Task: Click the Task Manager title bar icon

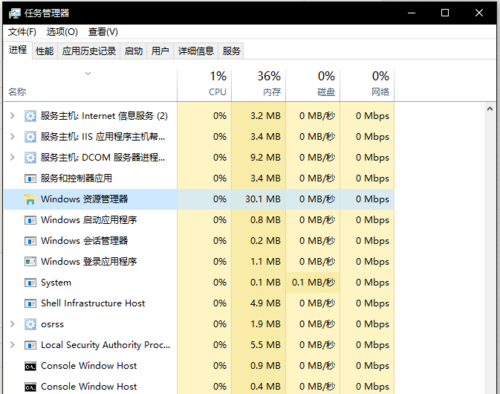Action: click(15, 13)
